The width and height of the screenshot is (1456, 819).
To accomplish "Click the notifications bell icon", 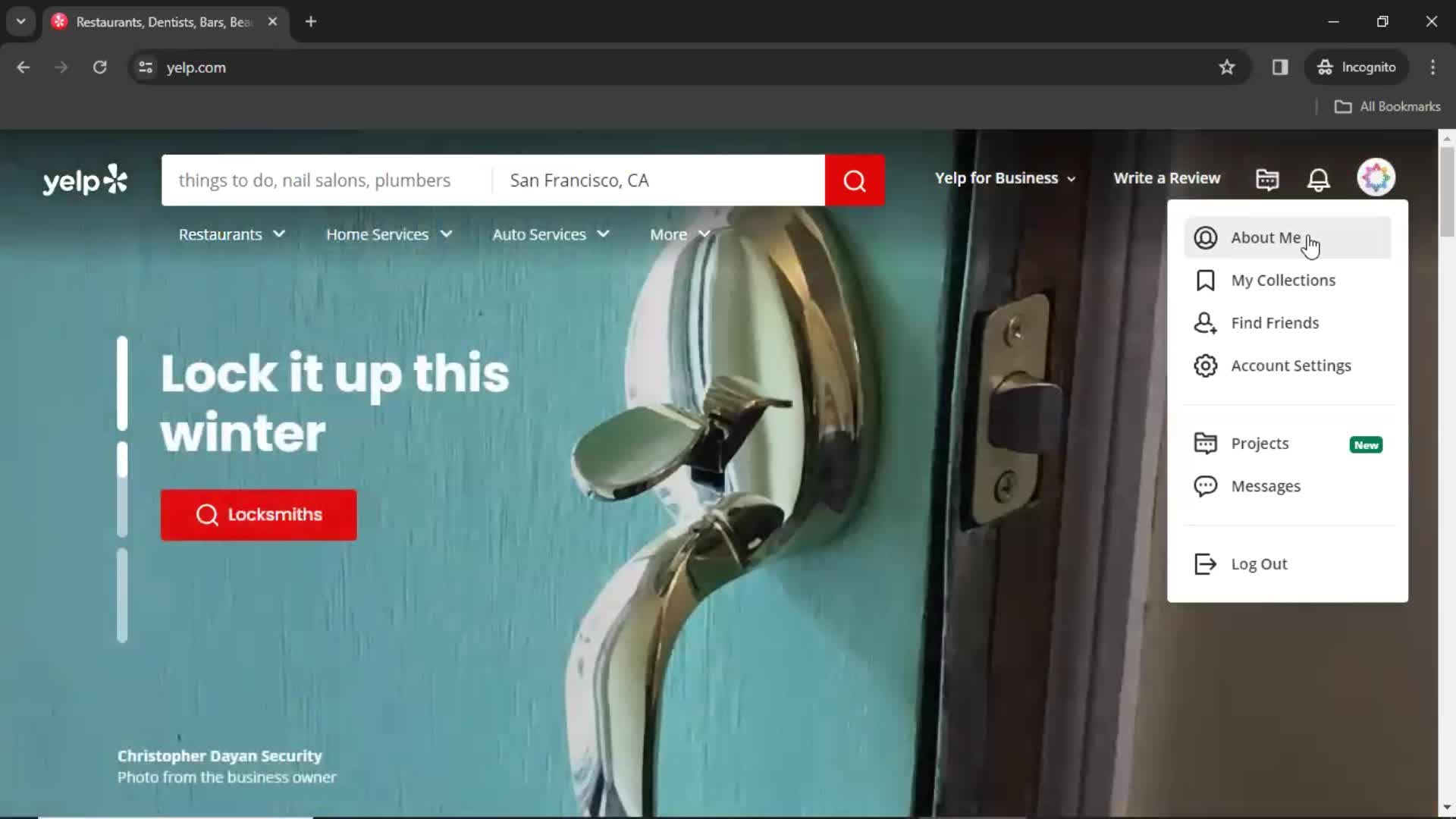I will pyautogui.click(x=1319, y=178).
